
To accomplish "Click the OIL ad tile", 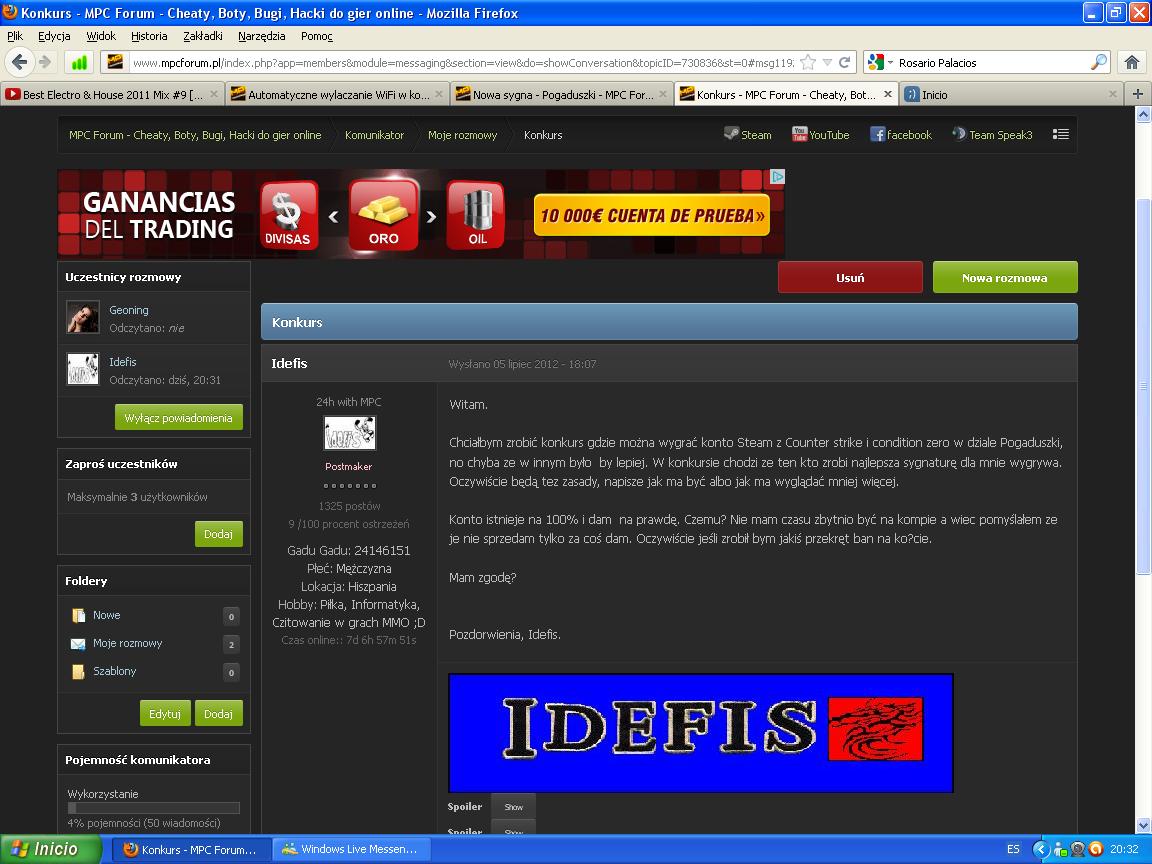I will [x=477, y=215].
